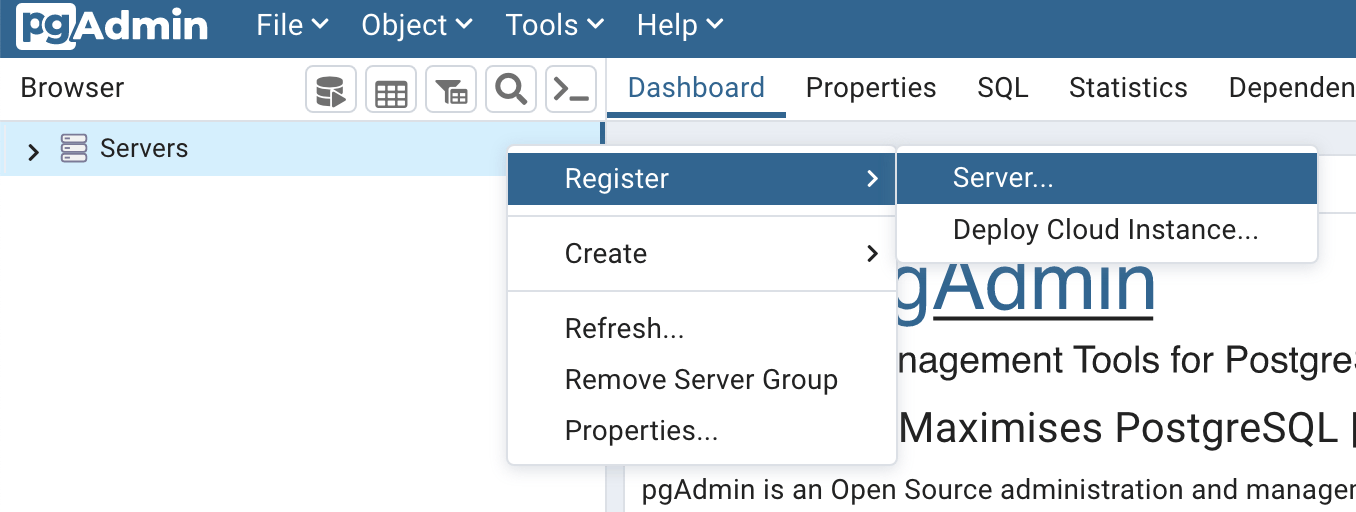
Task: Switch to the Dashboard tab
Action: click(696, 88)
